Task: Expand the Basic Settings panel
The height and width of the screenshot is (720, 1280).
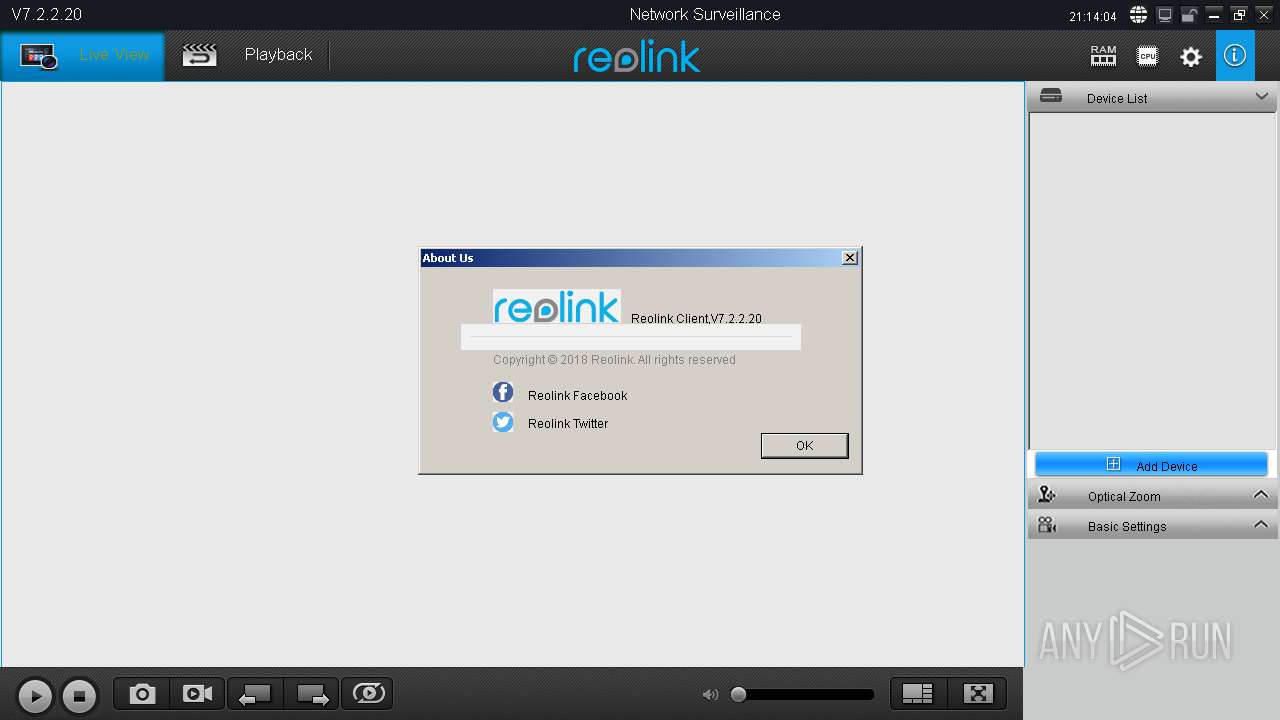Action: click(x=1261, y=525)
